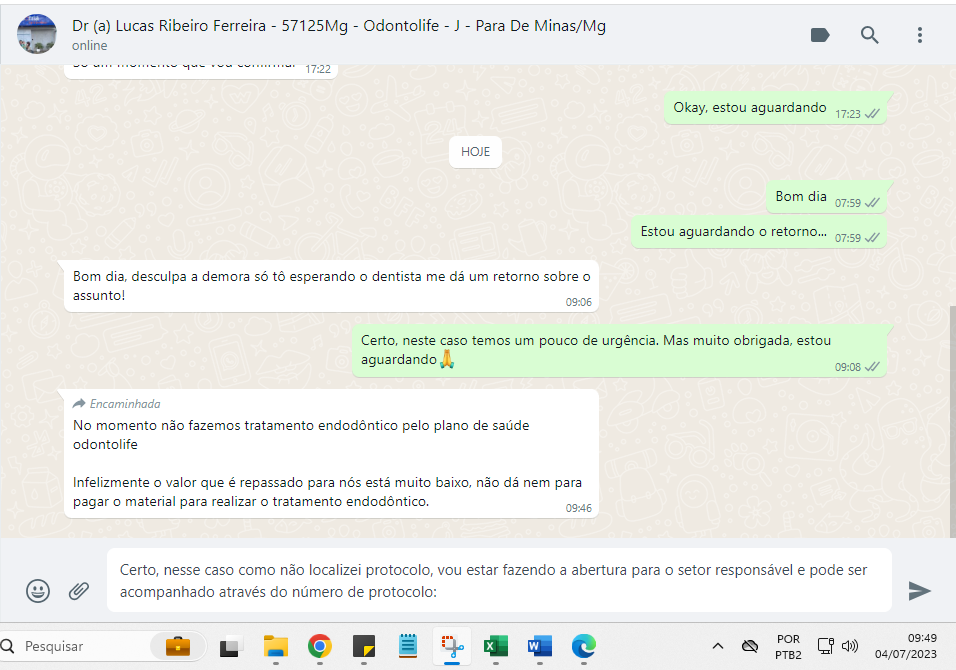956x670 pixels.
Task: Switch the POR PTB2 keyboard language
Action: (x=788, y=646)
